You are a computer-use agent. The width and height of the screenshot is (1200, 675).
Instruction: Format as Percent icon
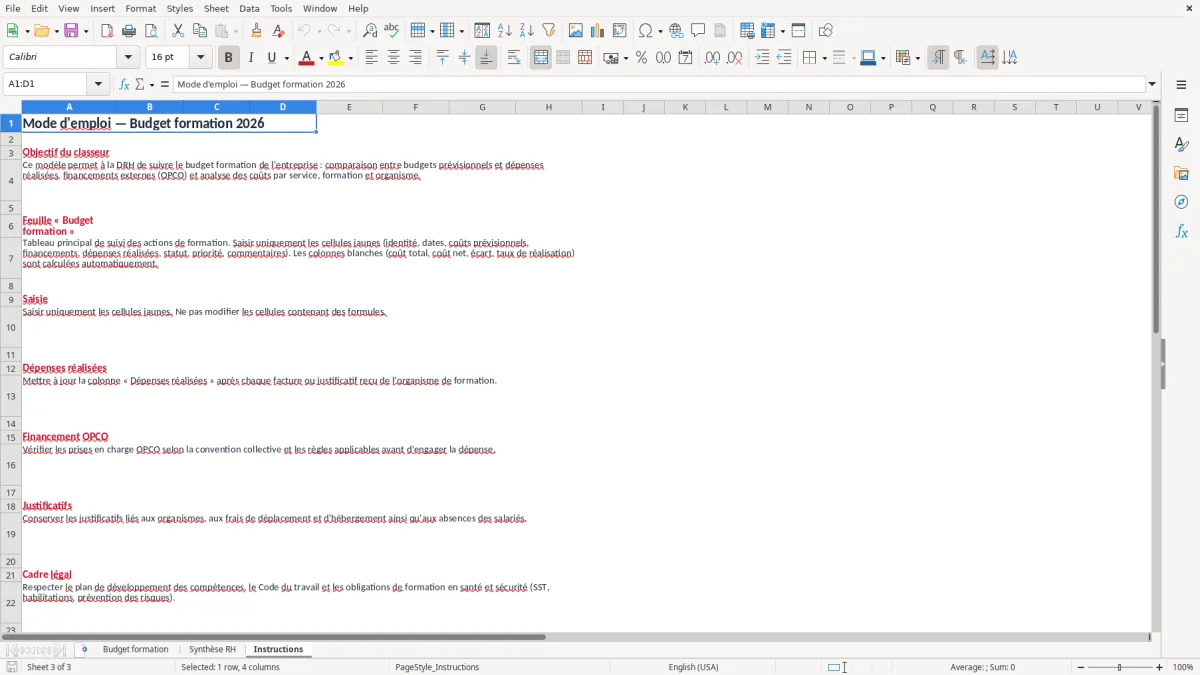coord(641,58)
